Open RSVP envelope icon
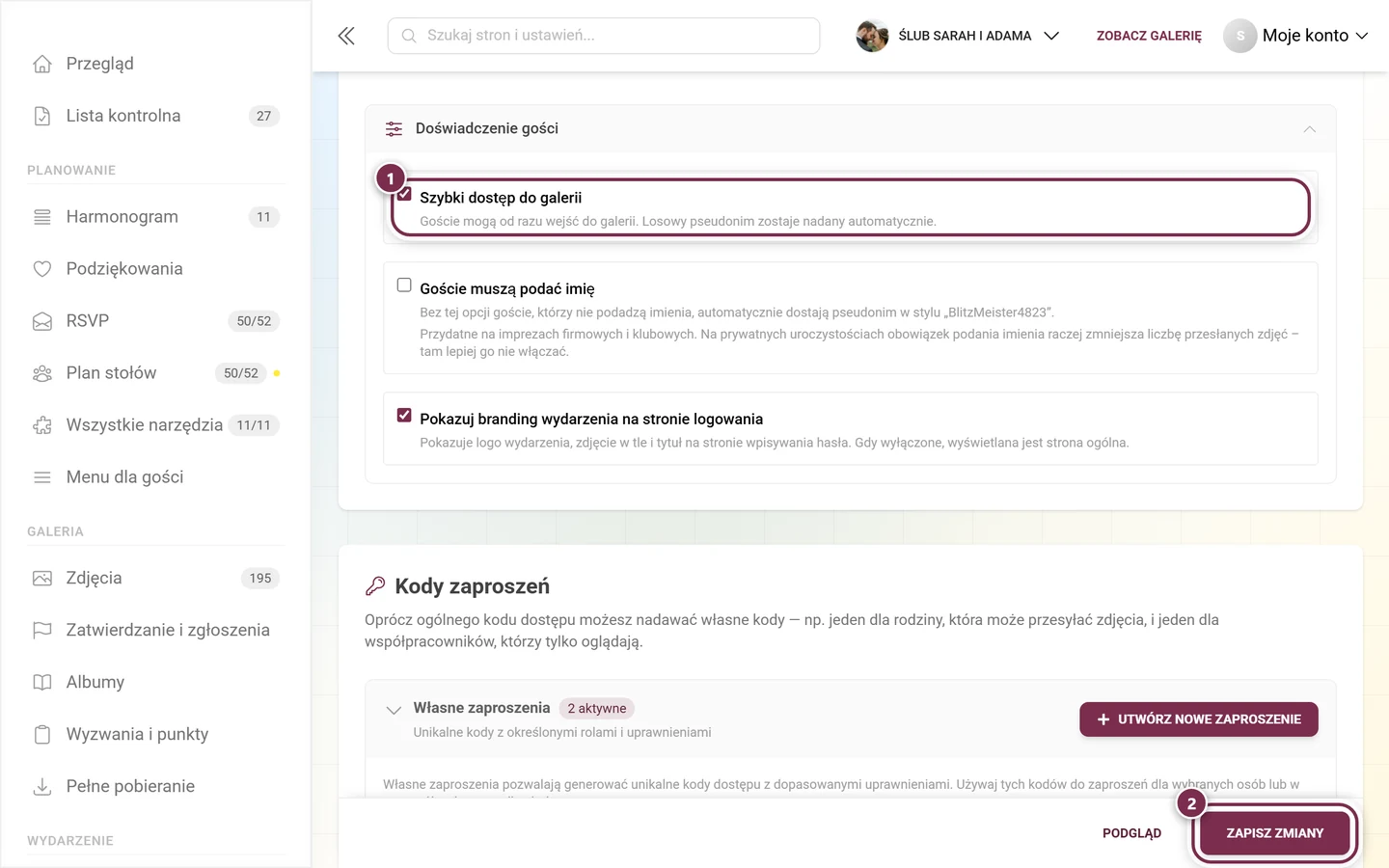Screen dimensions: 1389x868 click(x=42, y=321)
